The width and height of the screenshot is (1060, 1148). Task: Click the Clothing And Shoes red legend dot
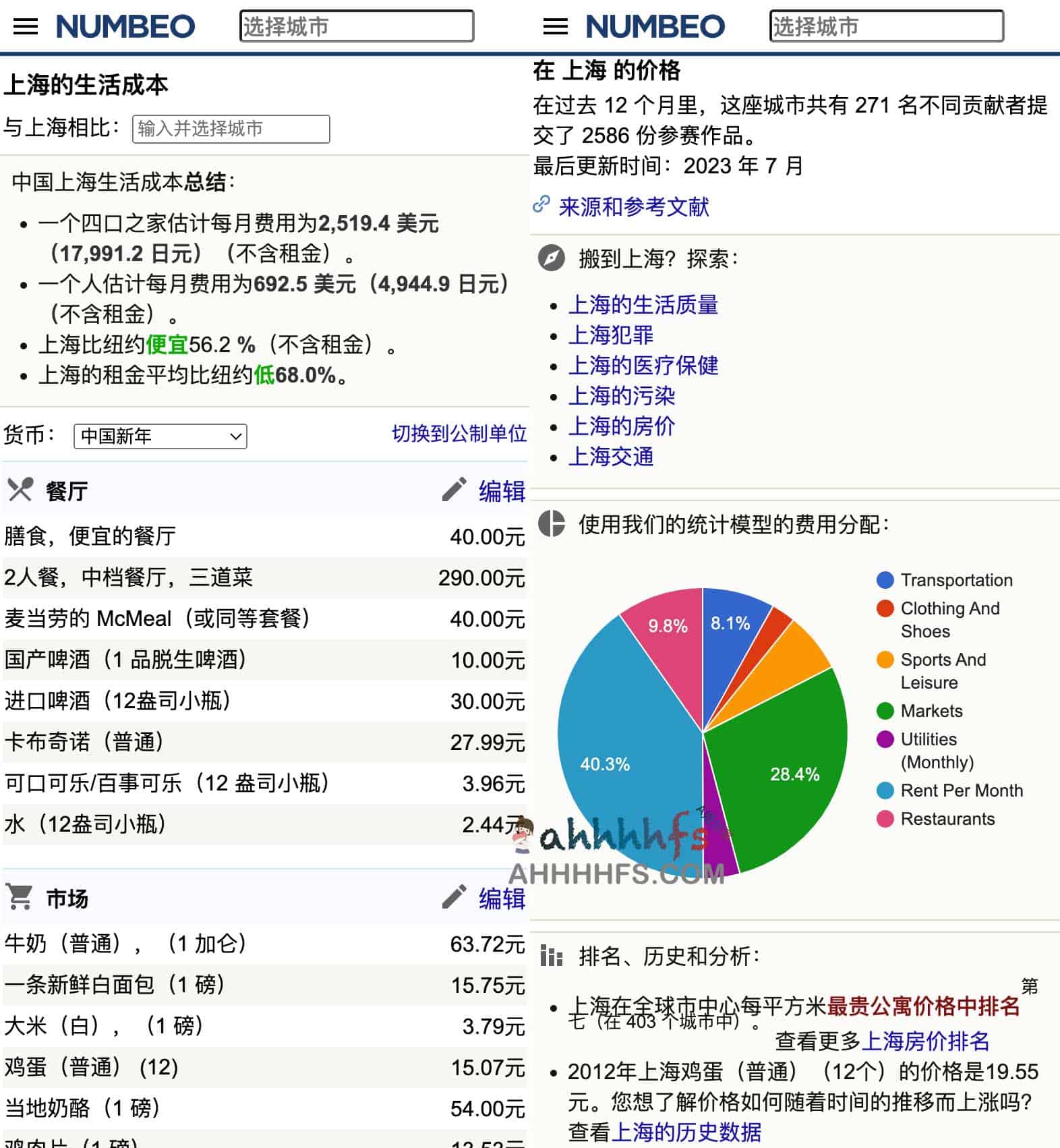(x=885, y=608)
